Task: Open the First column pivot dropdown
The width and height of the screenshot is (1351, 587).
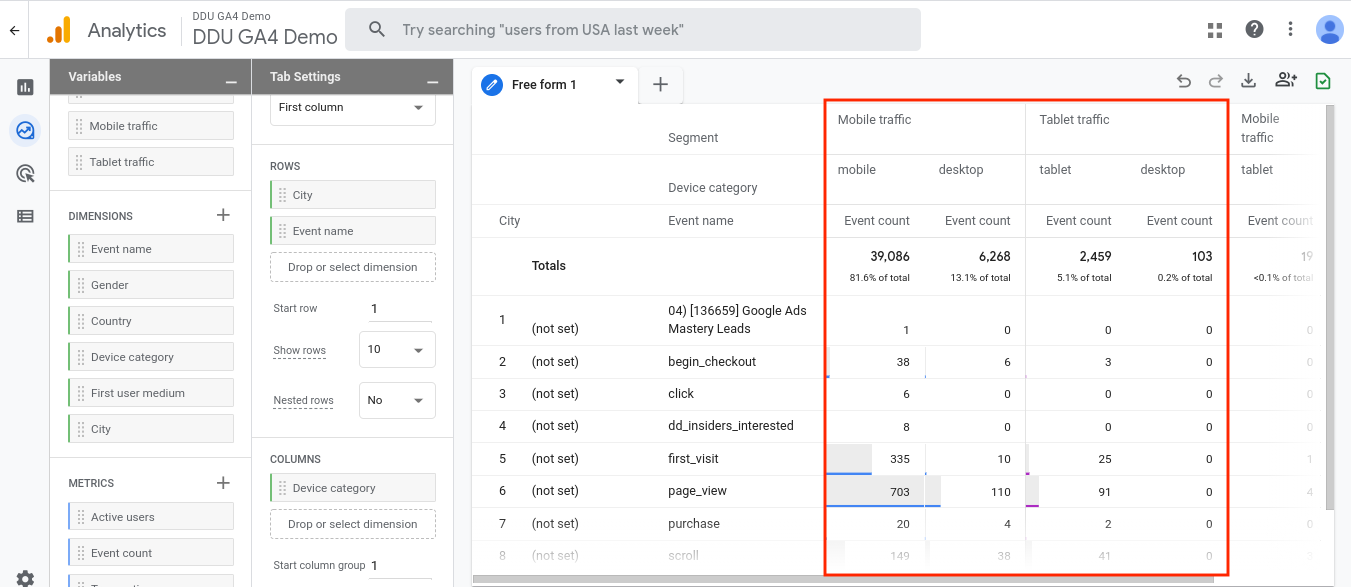Action: (x=353, y=107)
